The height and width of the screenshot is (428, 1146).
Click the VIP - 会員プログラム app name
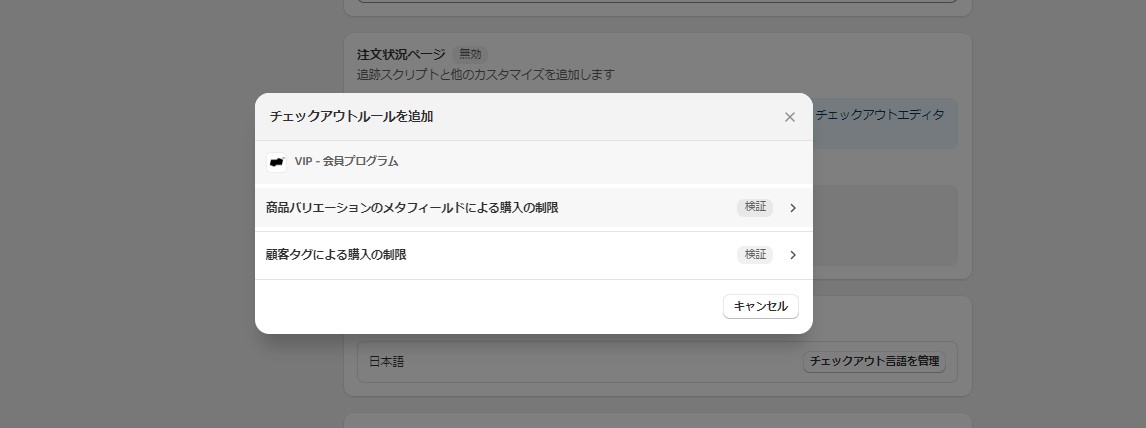(x=346, y=161)
